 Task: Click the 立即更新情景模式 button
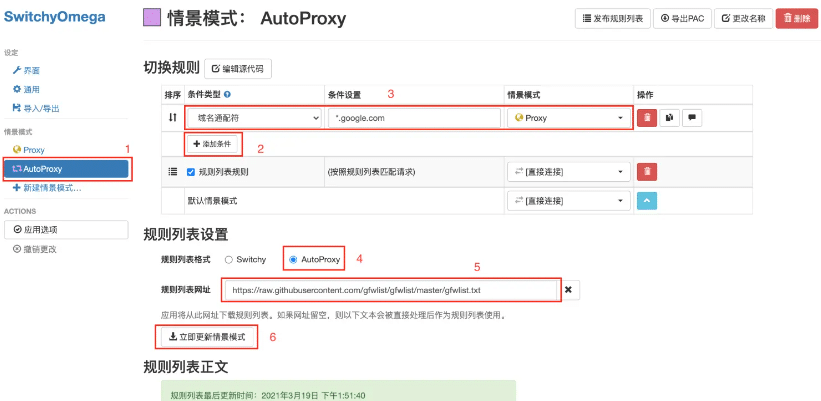tap(207, 338)
